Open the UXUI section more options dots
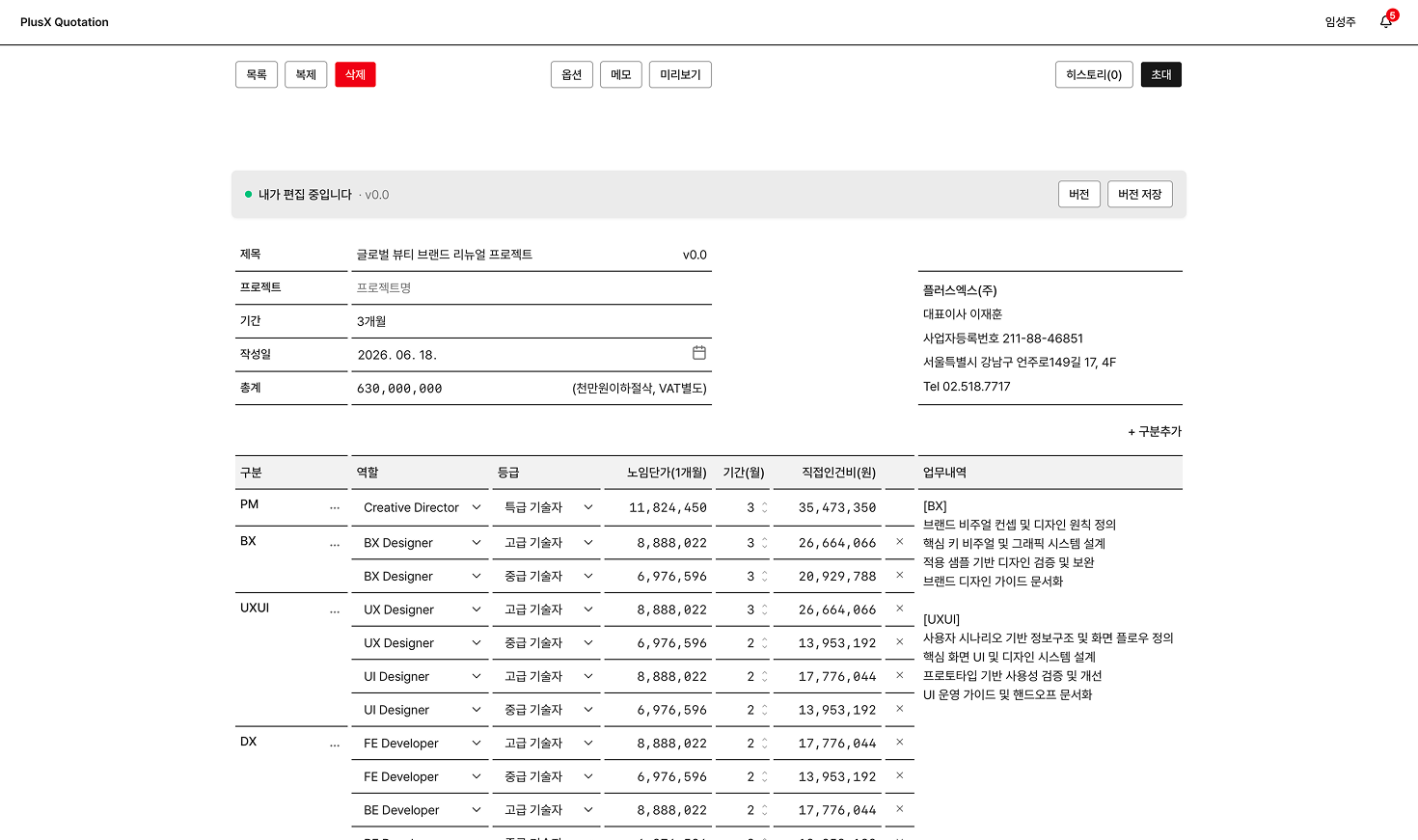The image size is (1418, 840). [x=335, y=610]
